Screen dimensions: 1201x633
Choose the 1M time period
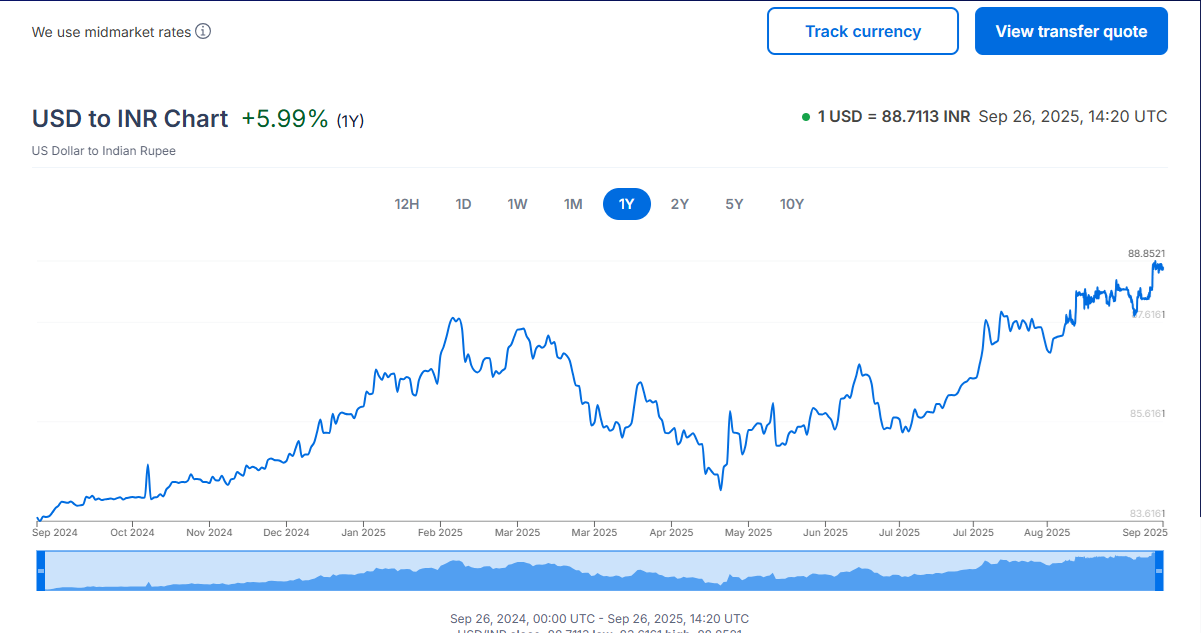tap(573, 204)
